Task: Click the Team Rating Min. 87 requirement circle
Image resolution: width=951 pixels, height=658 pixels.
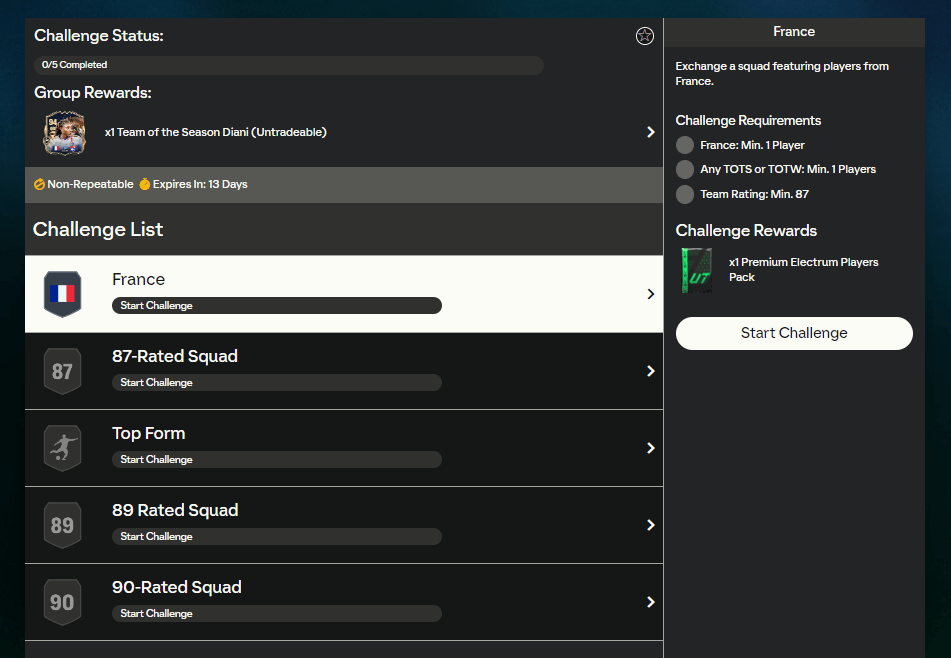Action: (685, 194)
